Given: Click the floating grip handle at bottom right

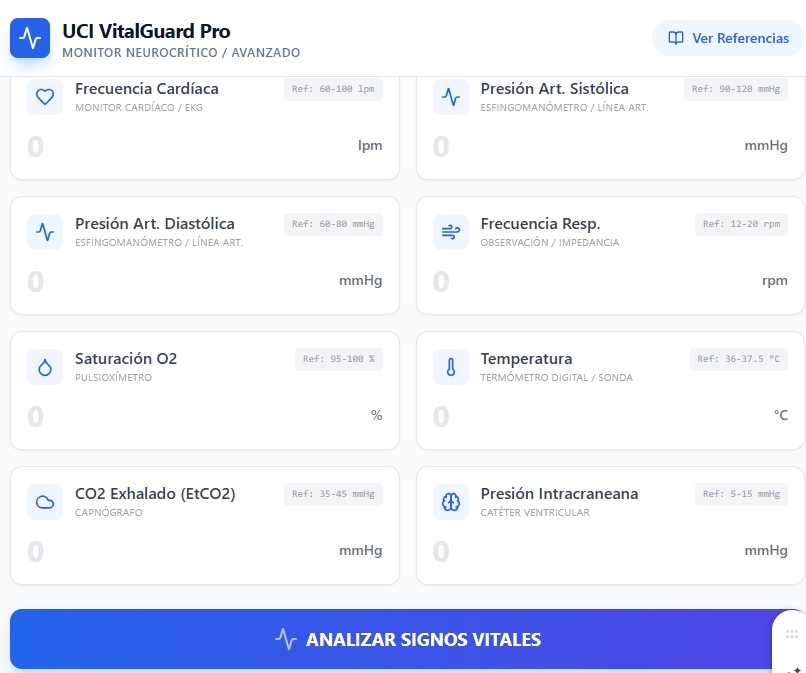Looking at the screenshot, I should point(792,634).
